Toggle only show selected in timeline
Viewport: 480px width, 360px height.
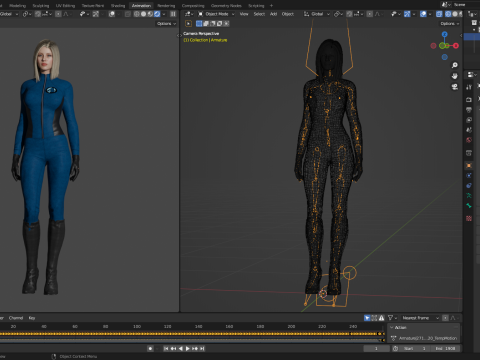(367, 318)
